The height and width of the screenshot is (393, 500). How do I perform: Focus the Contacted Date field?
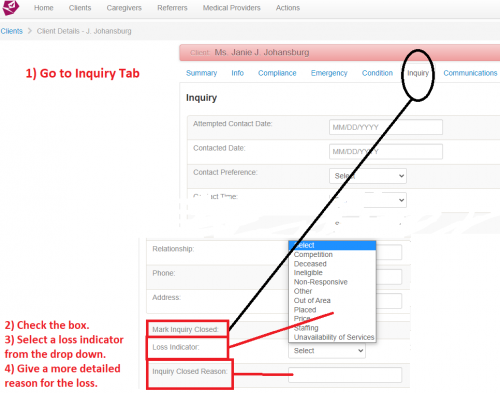(x=386, y=151)
